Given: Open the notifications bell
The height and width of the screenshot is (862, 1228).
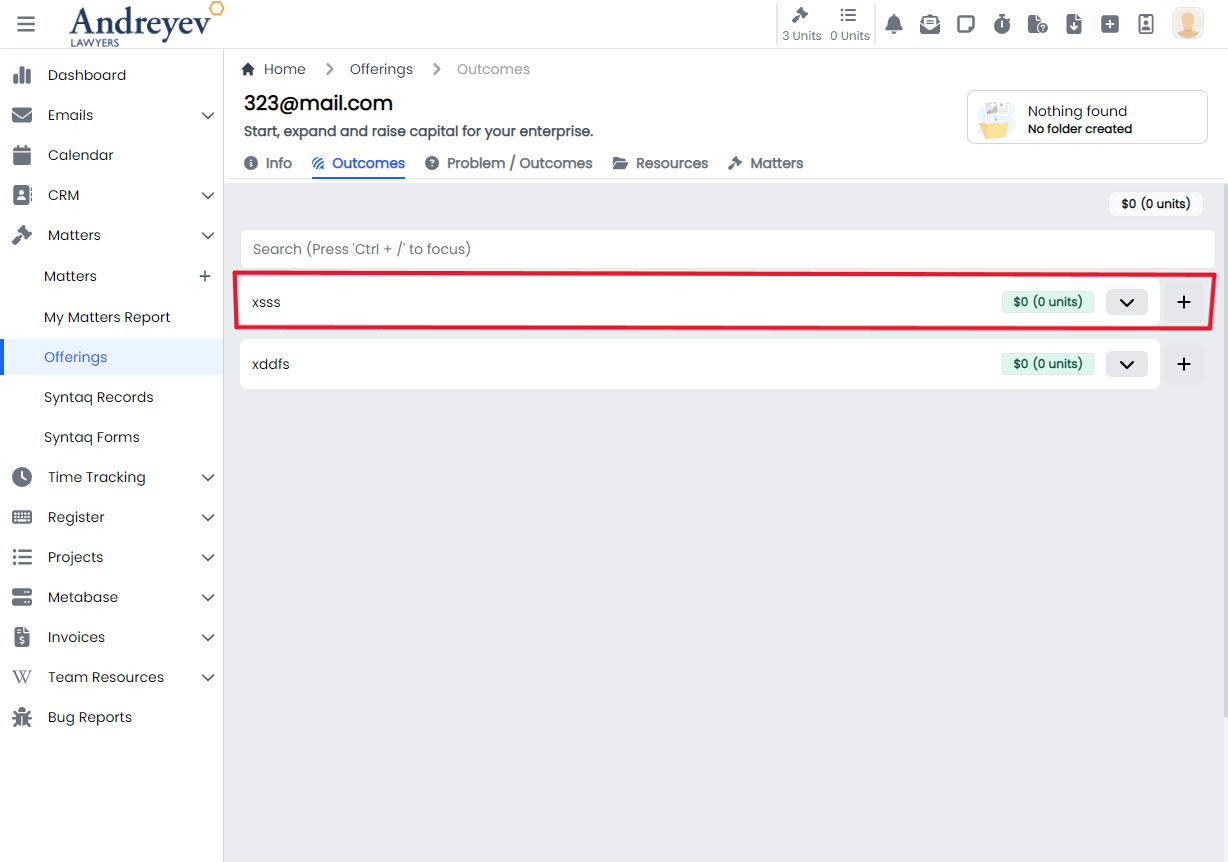Looking at the screenshot, I should pyautogui.click(x=894, y=24).
